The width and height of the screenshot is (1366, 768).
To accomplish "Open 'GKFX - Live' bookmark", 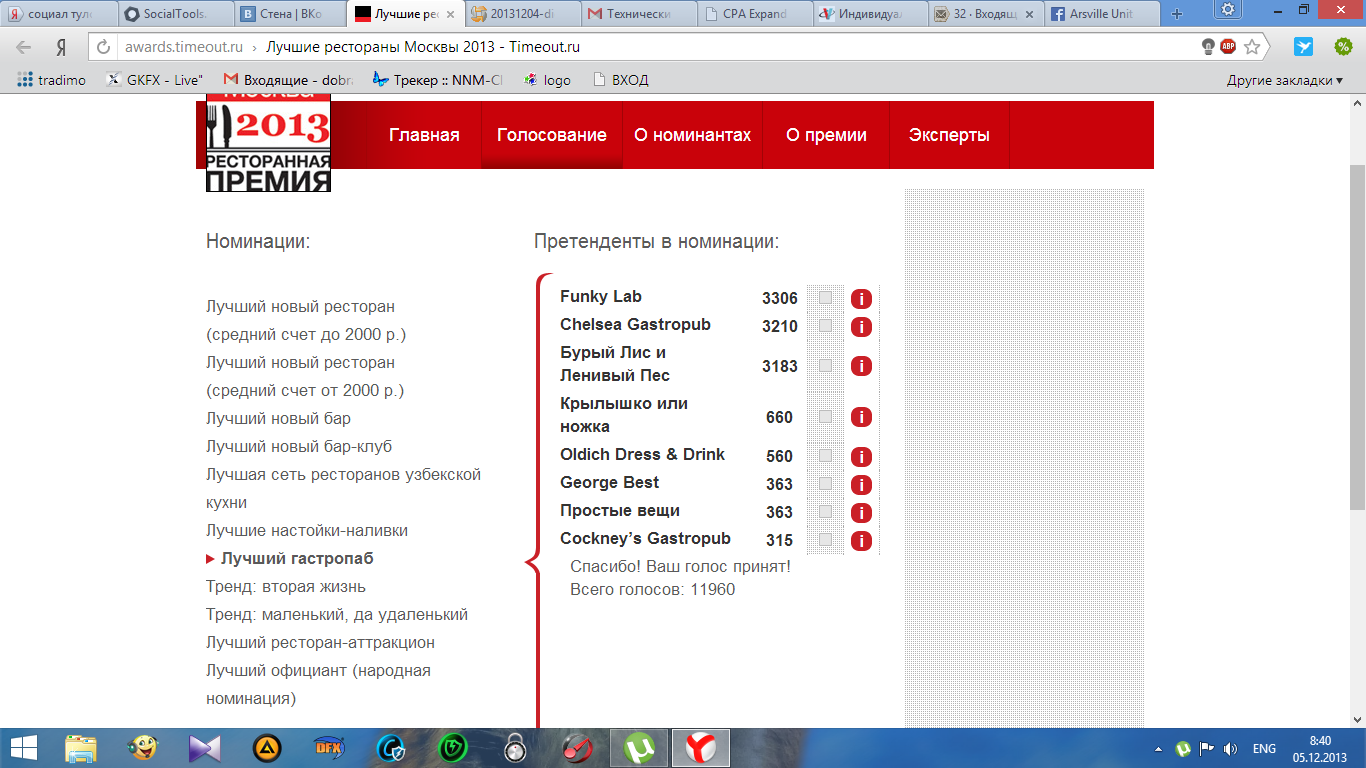I will pyautogui.click(x=154, y=80).
